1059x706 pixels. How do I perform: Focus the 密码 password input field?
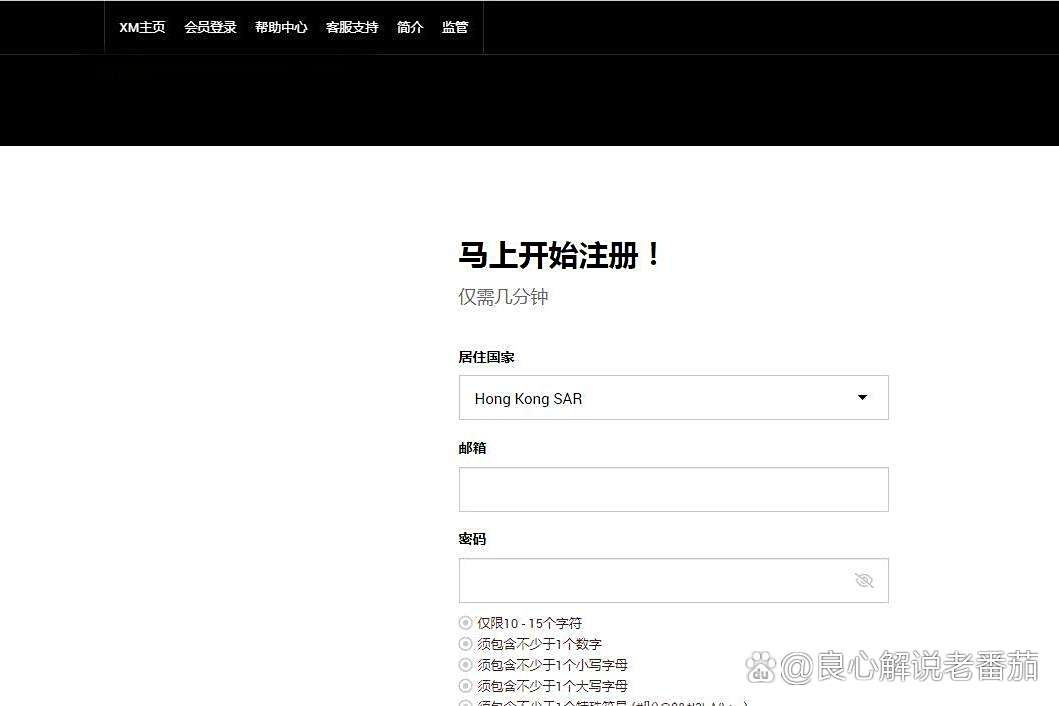[673, 580]
